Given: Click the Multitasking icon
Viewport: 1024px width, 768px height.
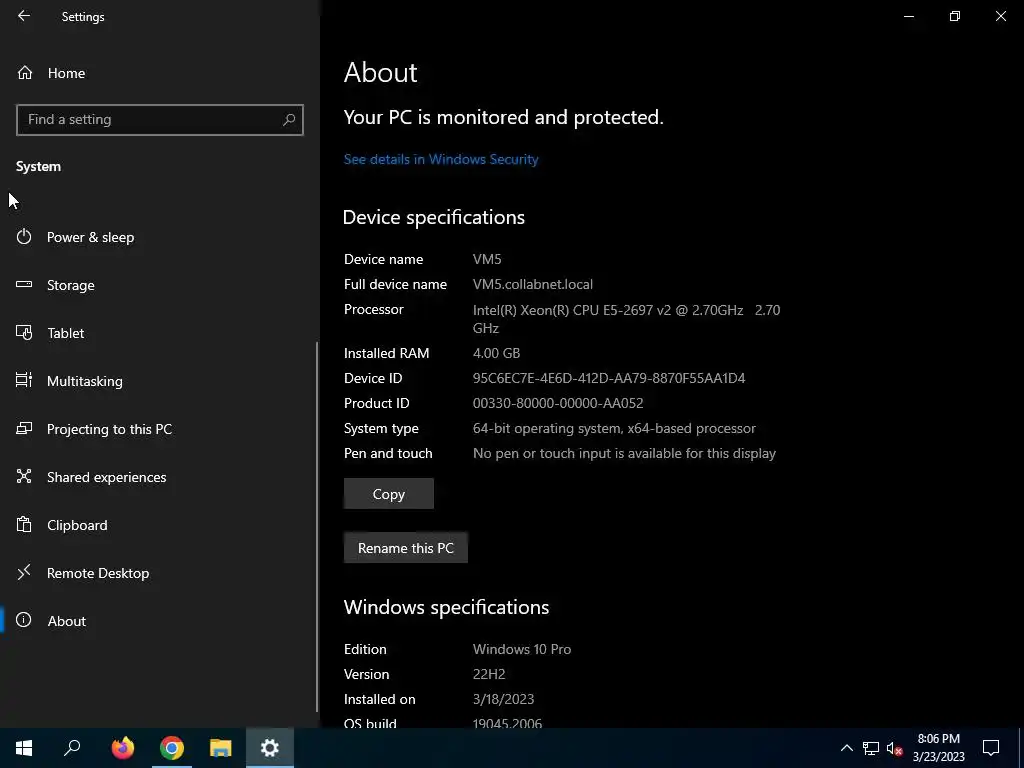Looking at the screenshot, I should 24,379.
